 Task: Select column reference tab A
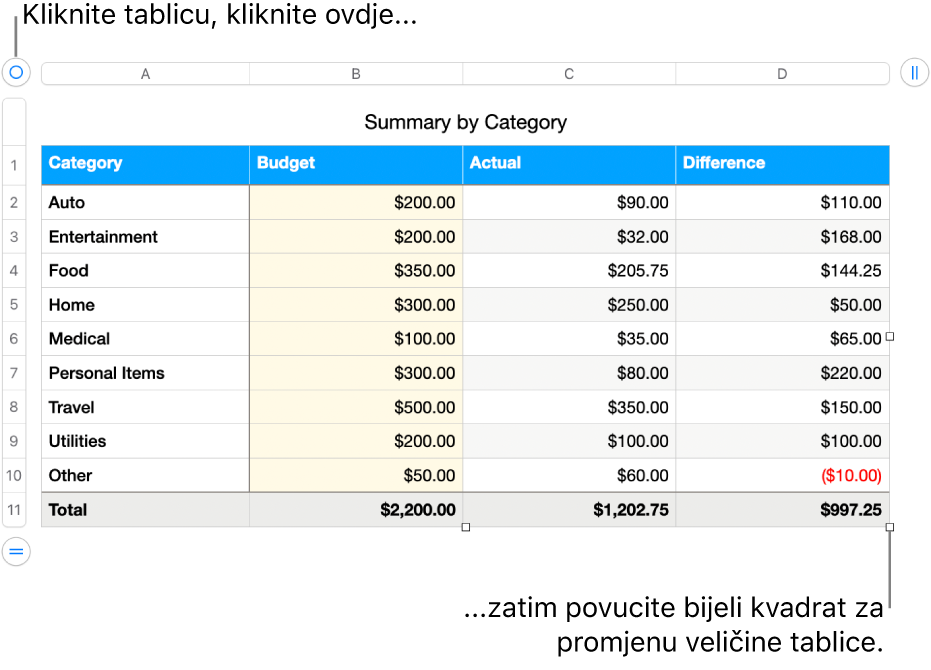click(x=145, y=72)
